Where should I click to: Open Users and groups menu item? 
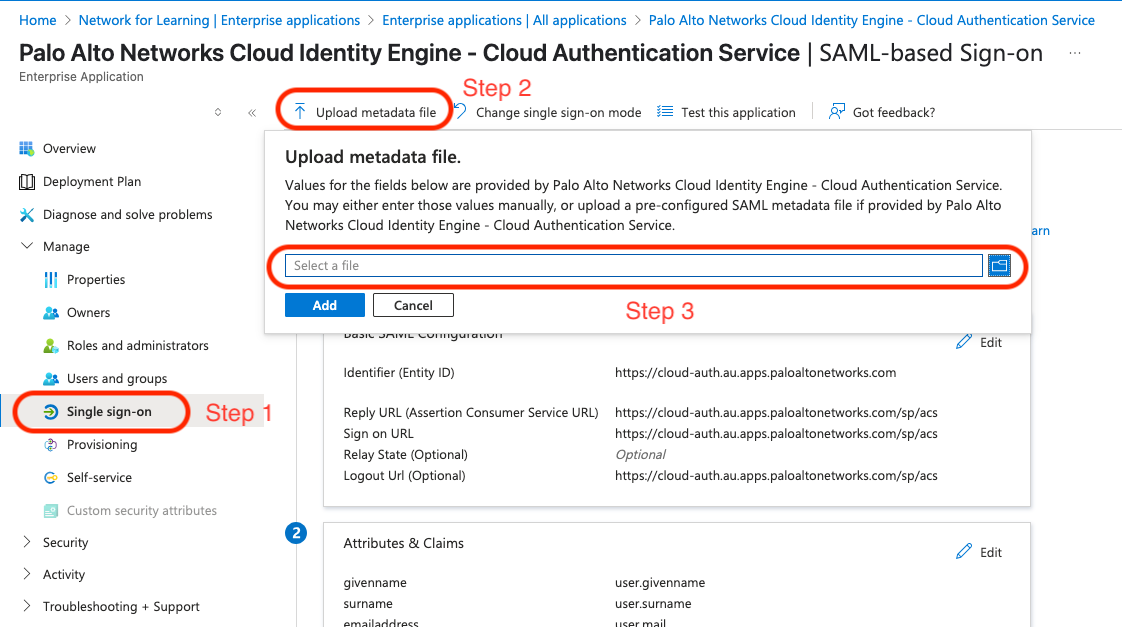point(116,379)
